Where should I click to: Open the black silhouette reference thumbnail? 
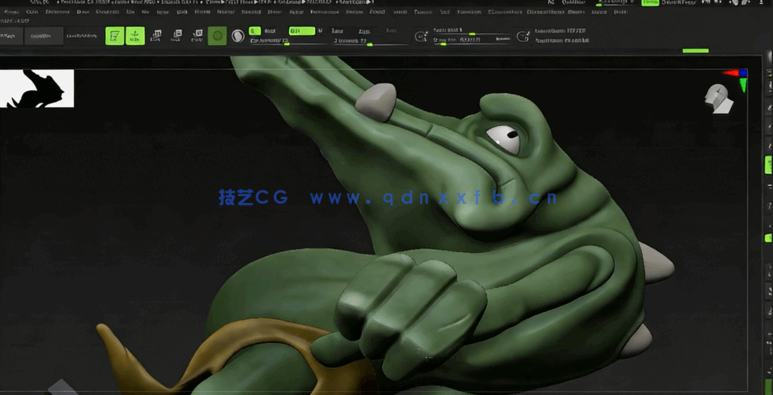(x=37, y=88)
